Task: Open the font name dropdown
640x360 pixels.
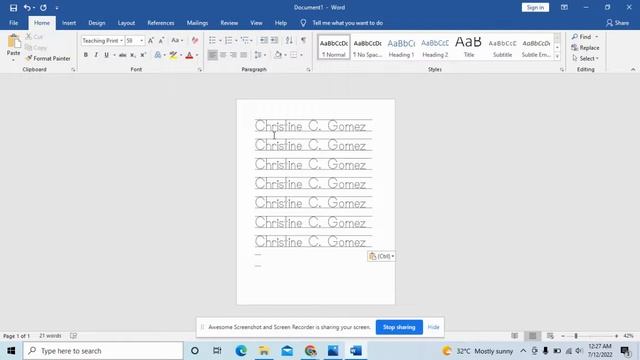Action: point(121,40)
